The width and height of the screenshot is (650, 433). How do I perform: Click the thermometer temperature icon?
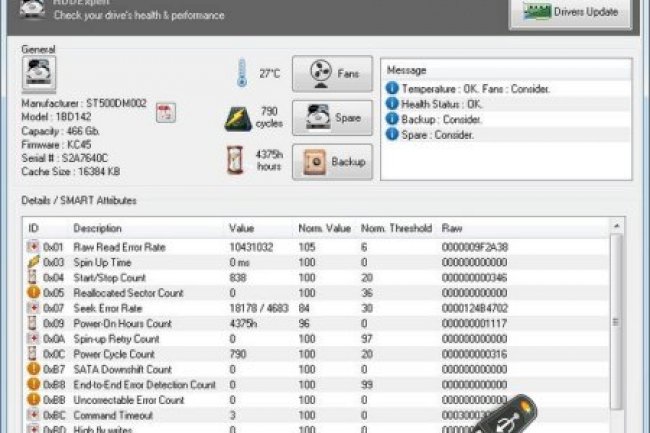pyautogui.click(x=241, y=74)
